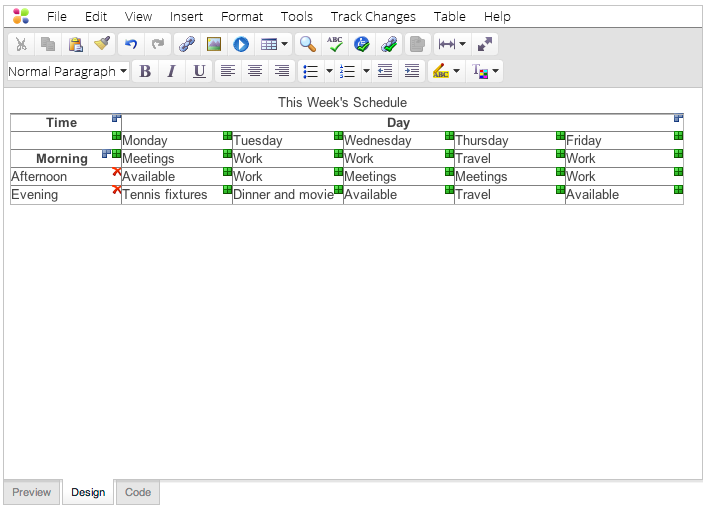Click the bulleted list icon
This screenshot has width=710, height=509.
pyautogui.click(x=311, y=72)
